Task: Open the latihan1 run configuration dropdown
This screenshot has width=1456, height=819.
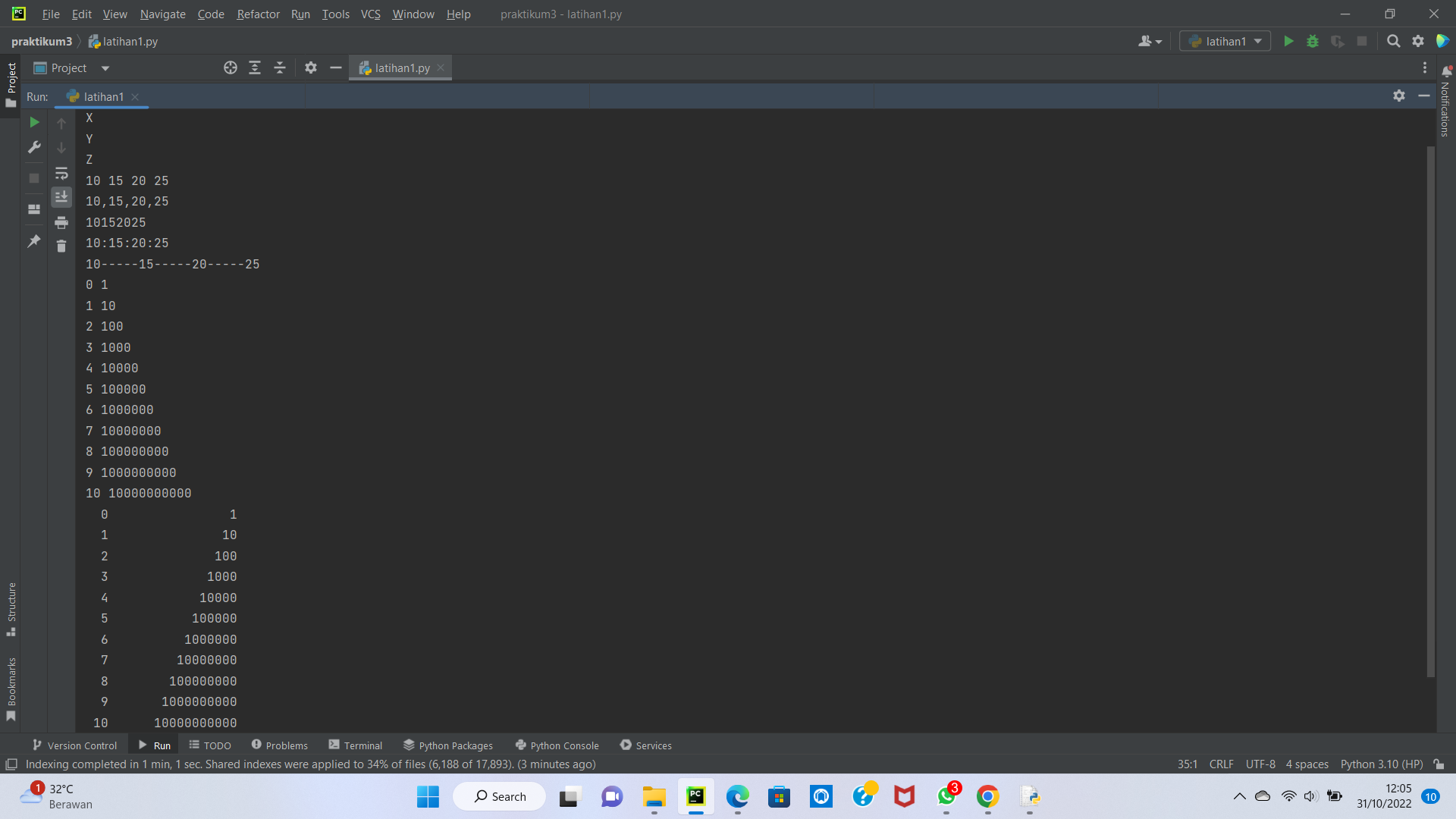Action: tap(1225, 42)
